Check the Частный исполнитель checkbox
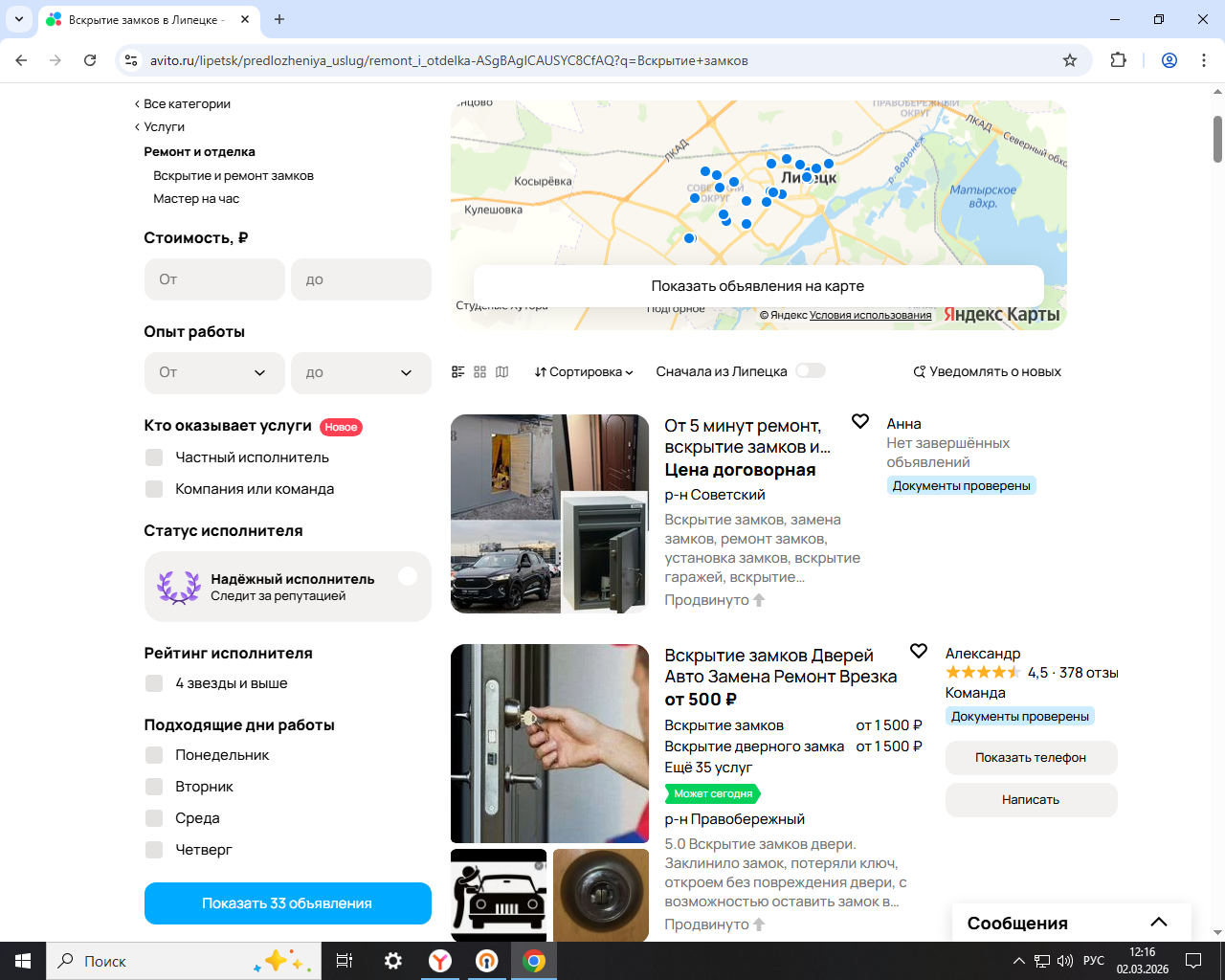Image resolution: width=1225 pixels, height=980 pixels. point(154,457)
